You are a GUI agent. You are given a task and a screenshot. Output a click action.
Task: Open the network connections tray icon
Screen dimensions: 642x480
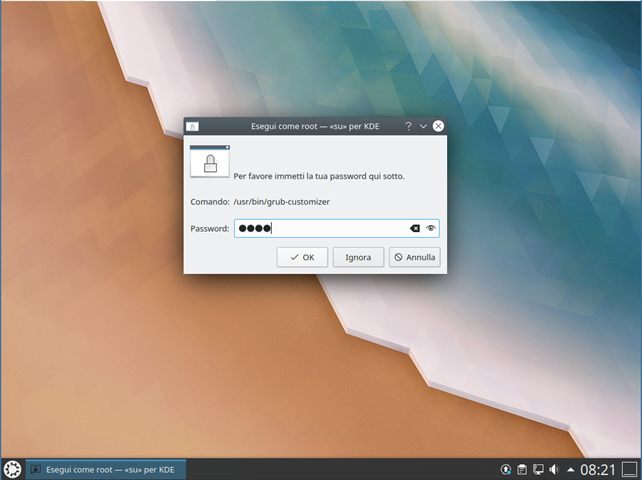pyautogui.click(x=538, y=469)
